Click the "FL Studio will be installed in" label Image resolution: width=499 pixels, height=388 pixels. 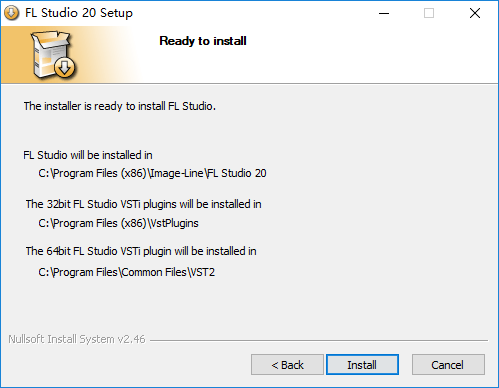(x=88, y=155)
